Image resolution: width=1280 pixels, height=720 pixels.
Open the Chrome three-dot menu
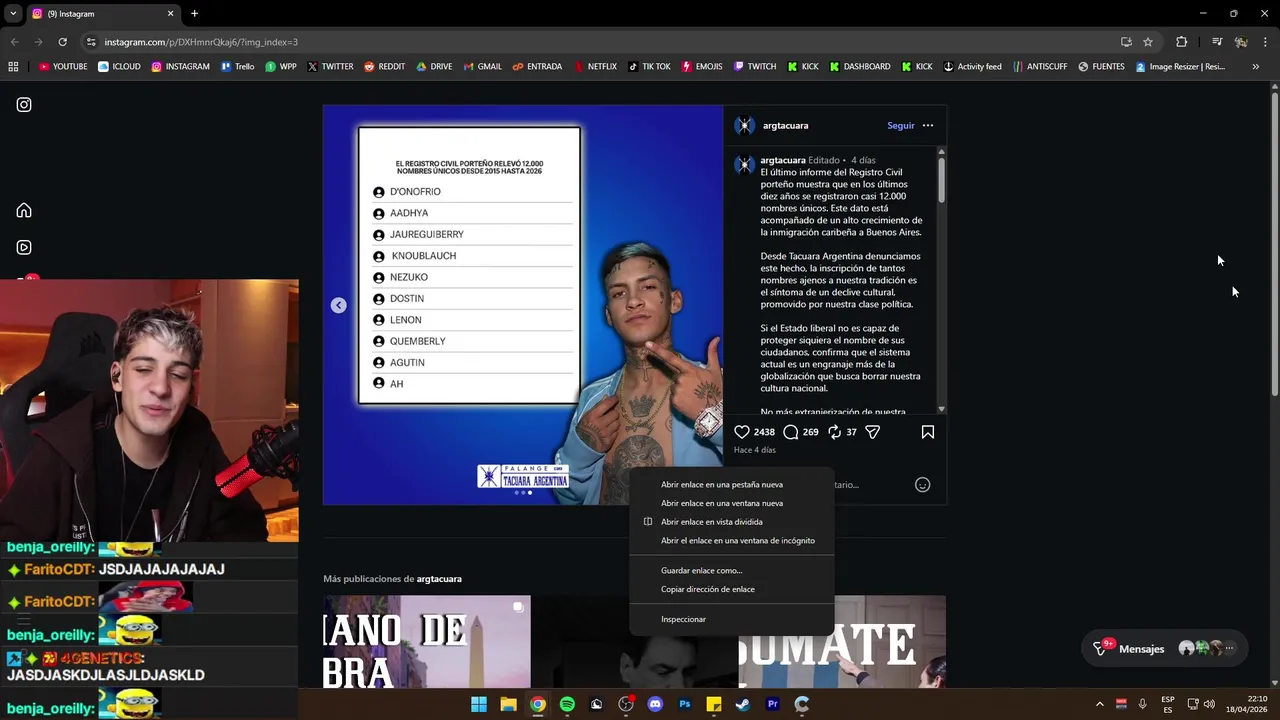(x=1265, y=42)
